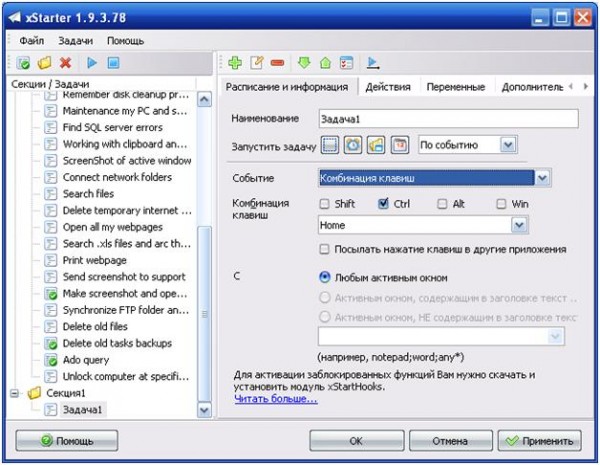Click the tree scrollbar up arrow
This screenshot has width=600, height=465.
[x=204, y=100]
